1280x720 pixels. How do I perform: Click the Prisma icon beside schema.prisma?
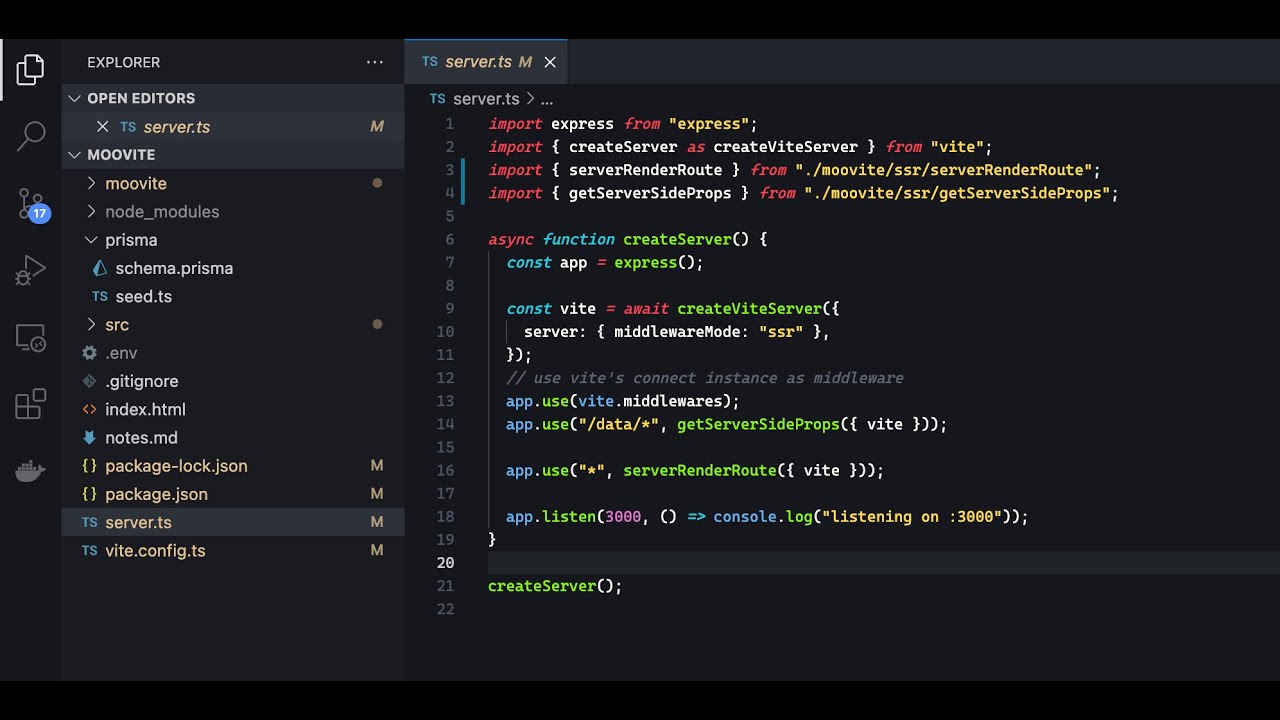(99, 268)
